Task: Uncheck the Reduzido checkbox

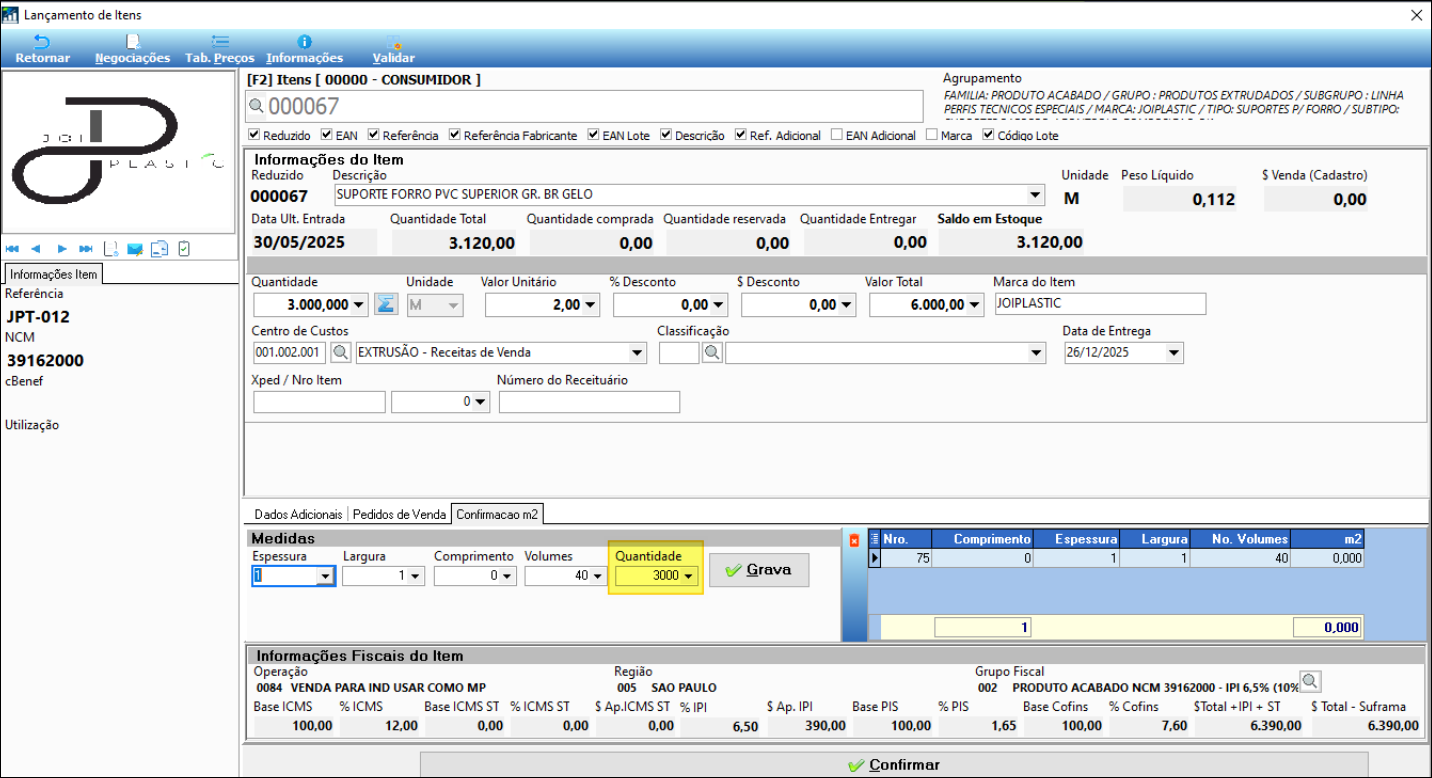Action: coord(254,135)
